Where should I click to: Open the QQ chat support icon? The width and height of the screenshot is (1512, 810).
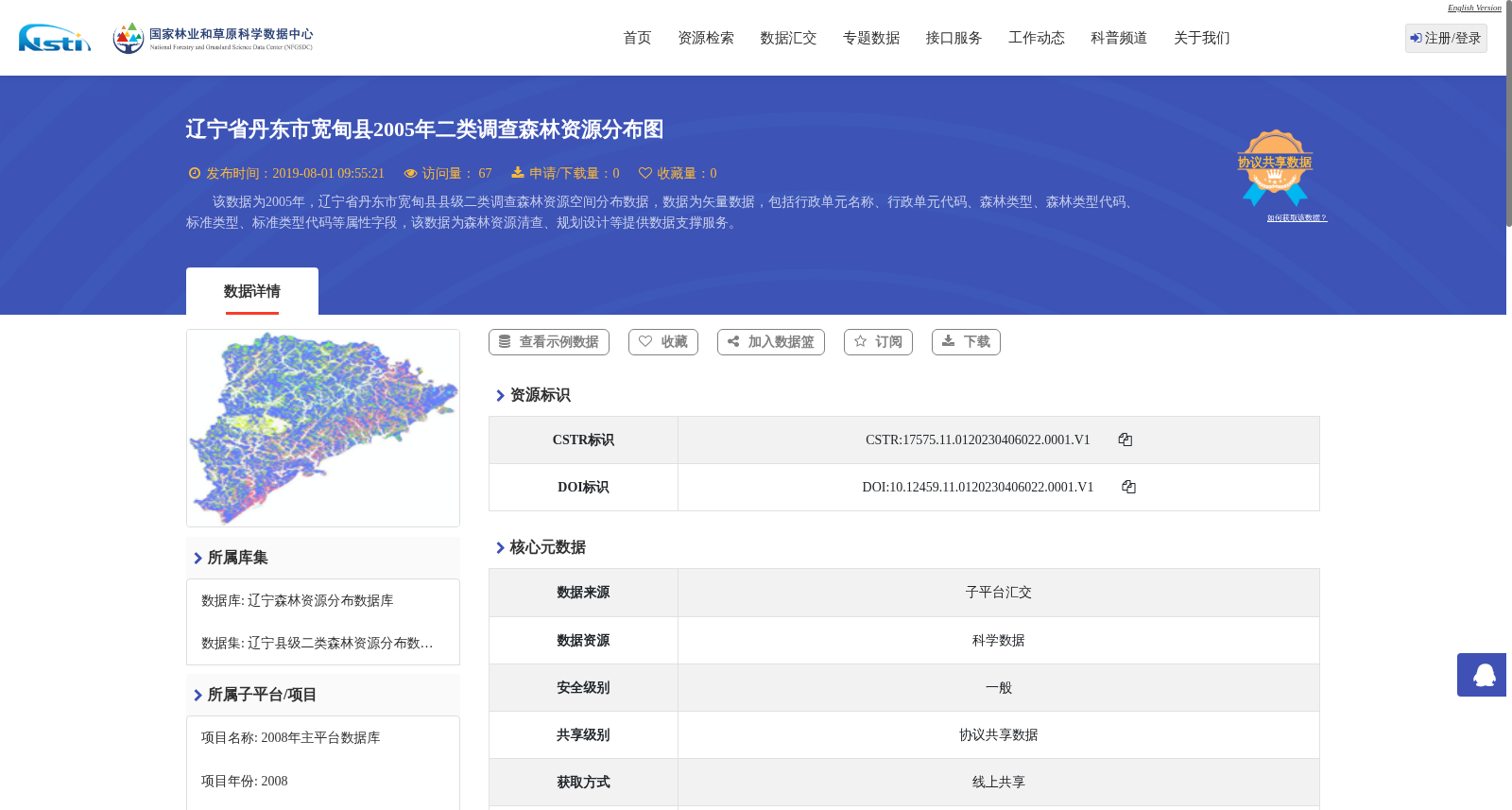coord(1482,675)
